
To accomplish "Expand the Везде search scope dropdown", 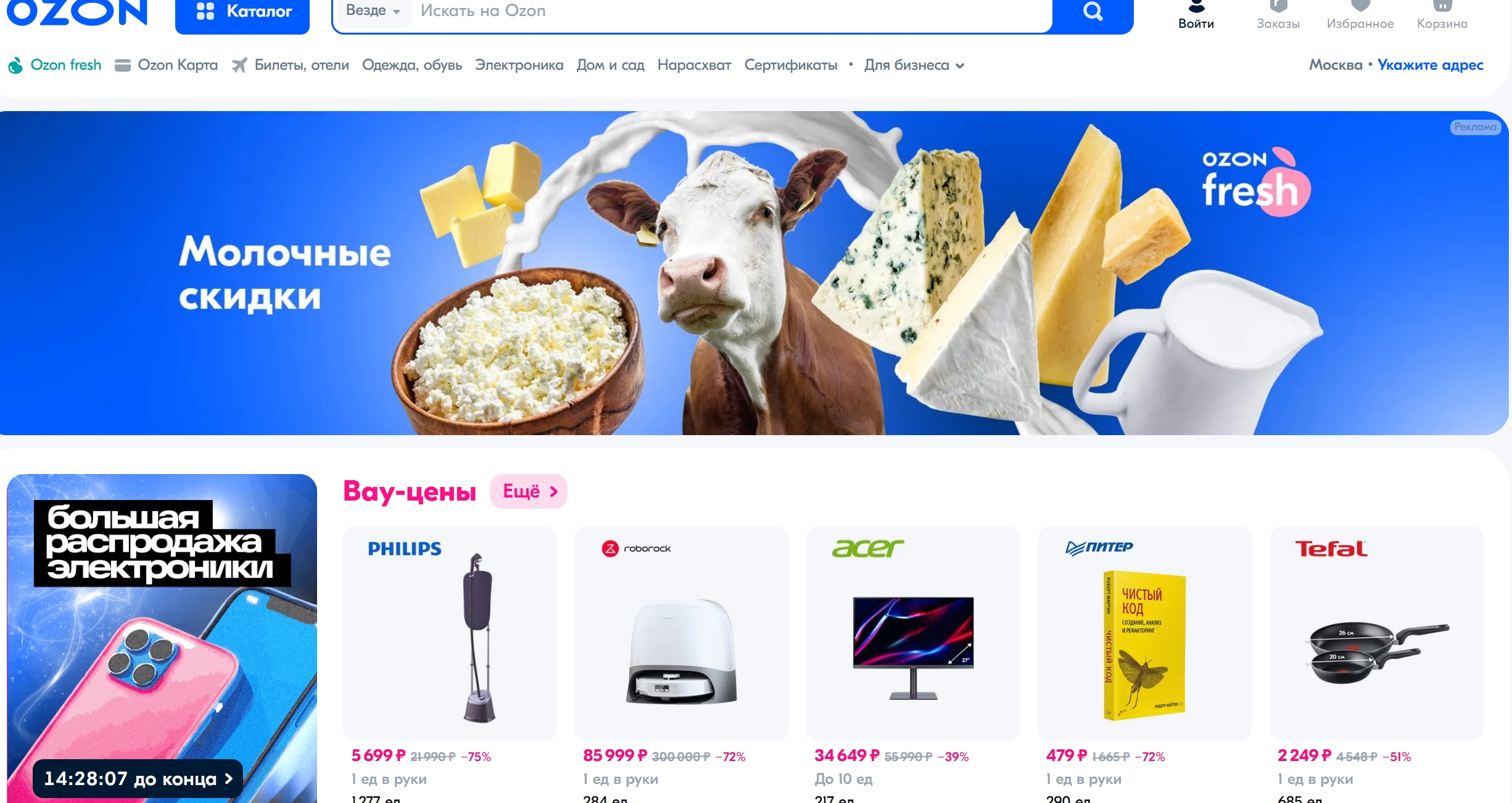I will click(x=373, y=11).
